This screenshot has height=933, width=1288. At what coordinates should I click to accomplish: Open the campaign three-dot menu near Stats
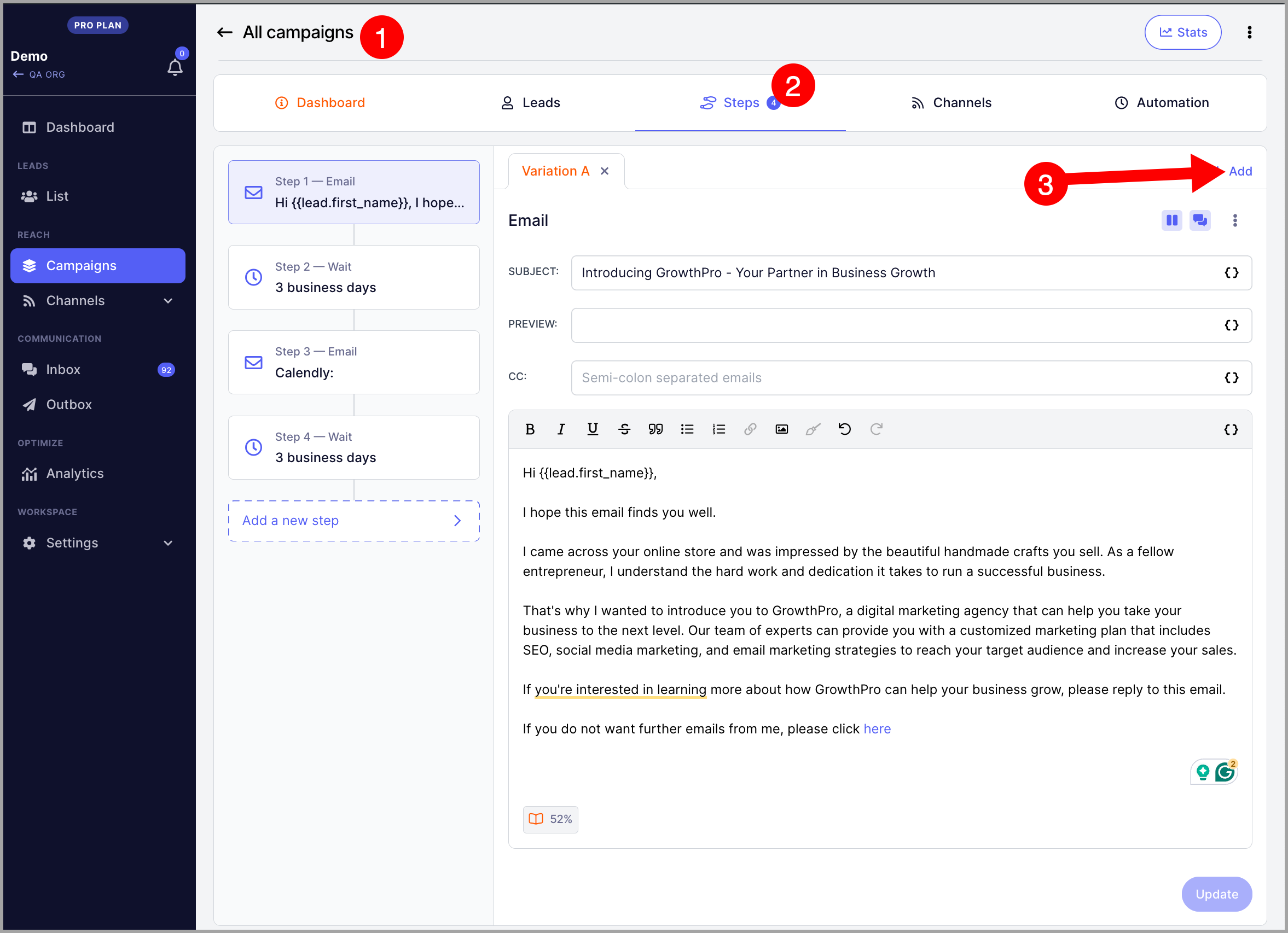click(1249, 32)
